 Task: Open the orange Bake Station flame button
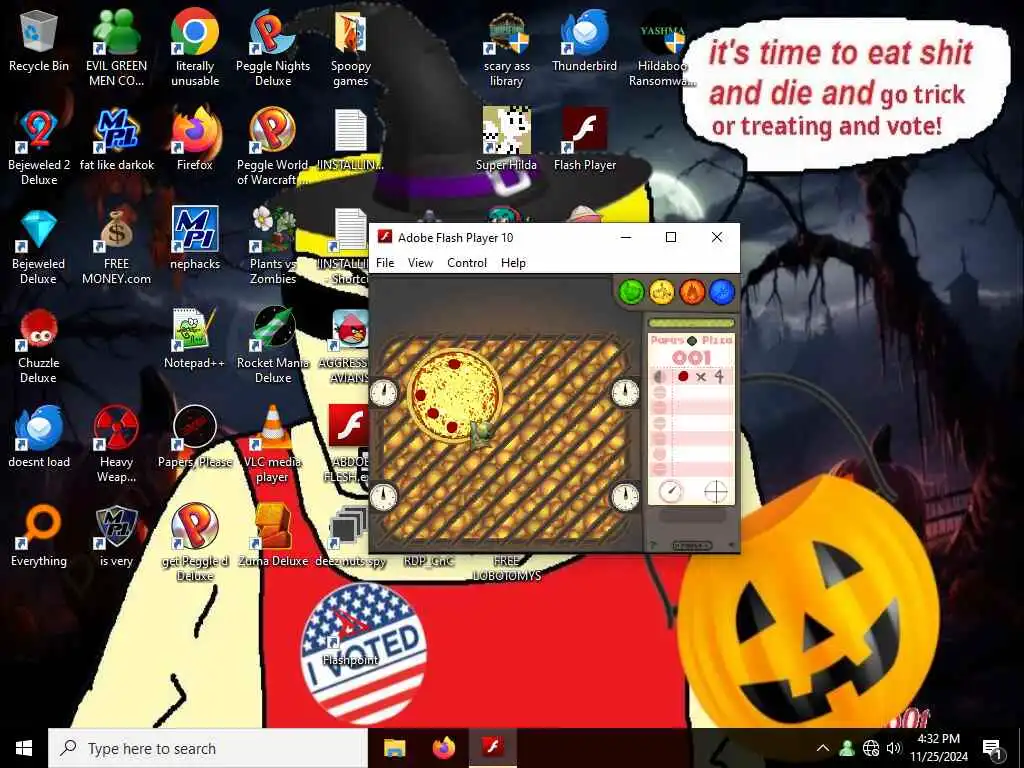tap(692, 292)
